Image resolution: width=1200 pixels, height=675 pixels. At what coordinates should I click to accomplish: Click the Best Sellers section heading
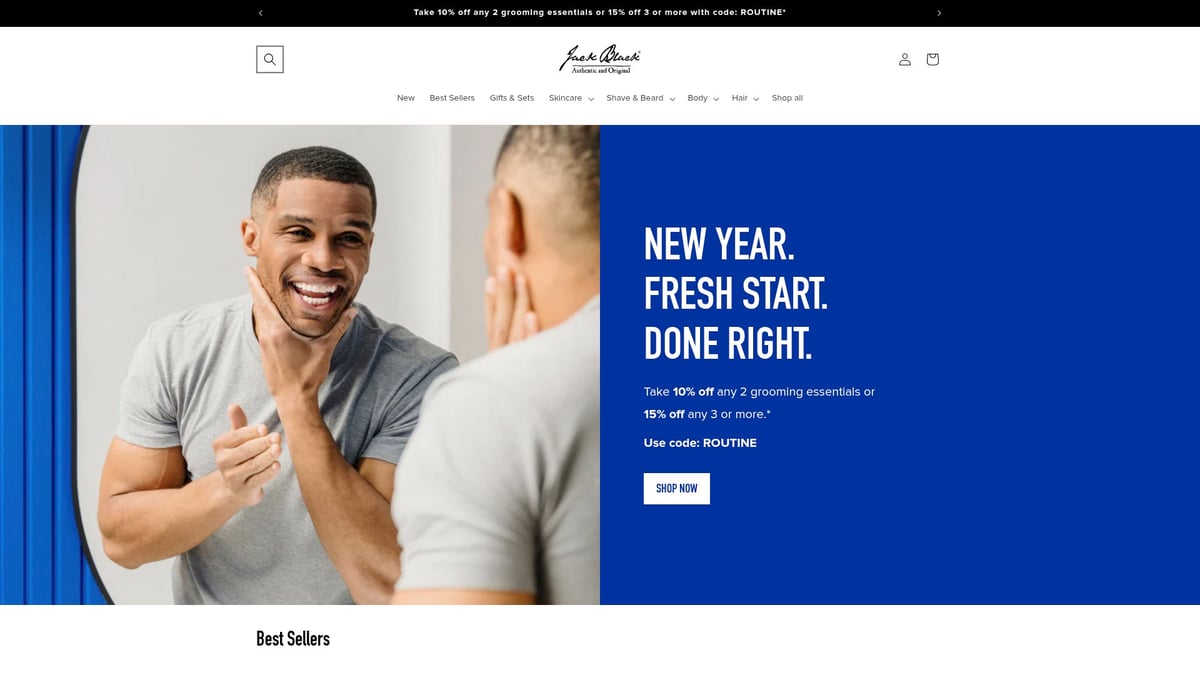[293, 638]
